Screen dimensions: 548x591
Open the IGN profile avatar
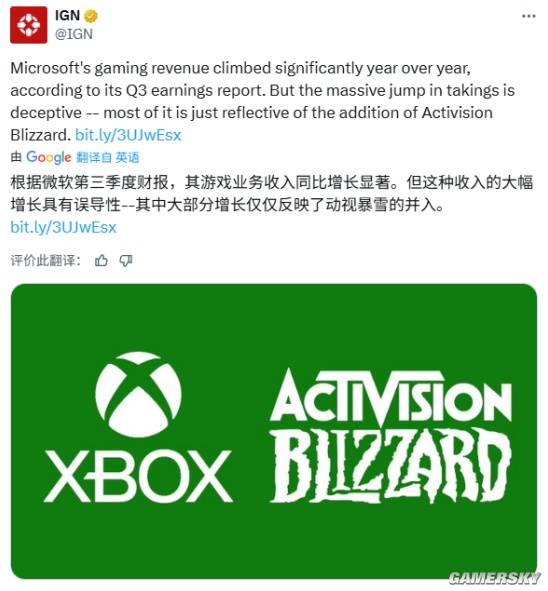(x=29, y=25)
